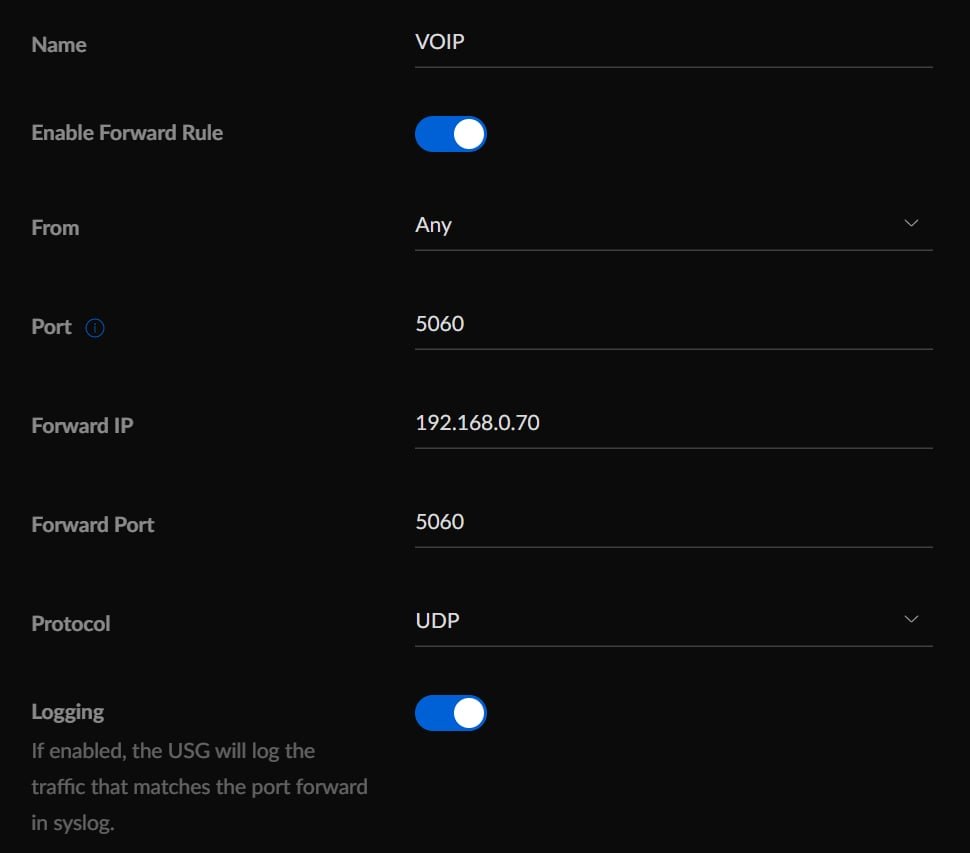
Task: Click the Enable Forward Rule label
Action: [x=127, y=132]
